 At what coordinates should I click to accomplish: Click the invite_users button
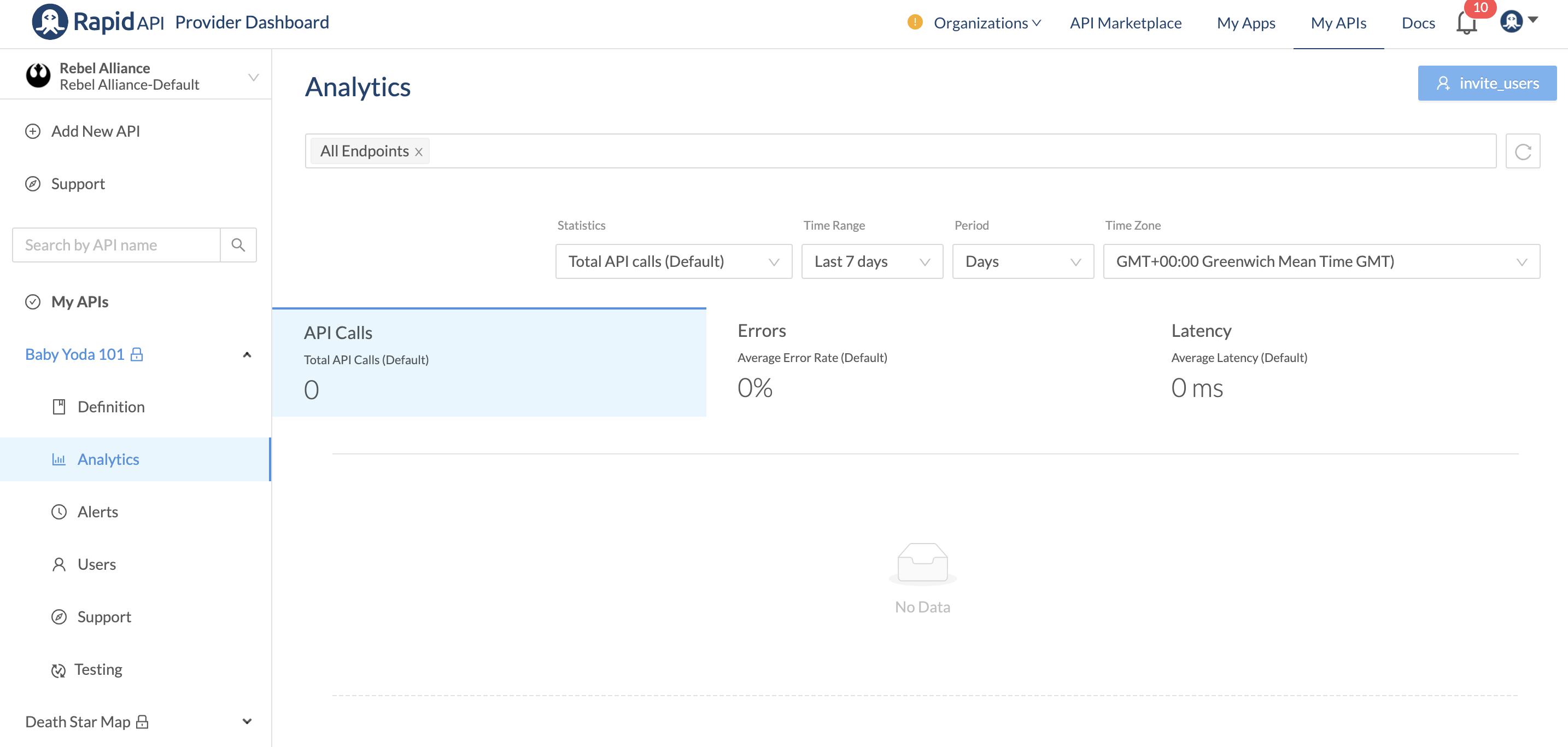click(1487, 84)
